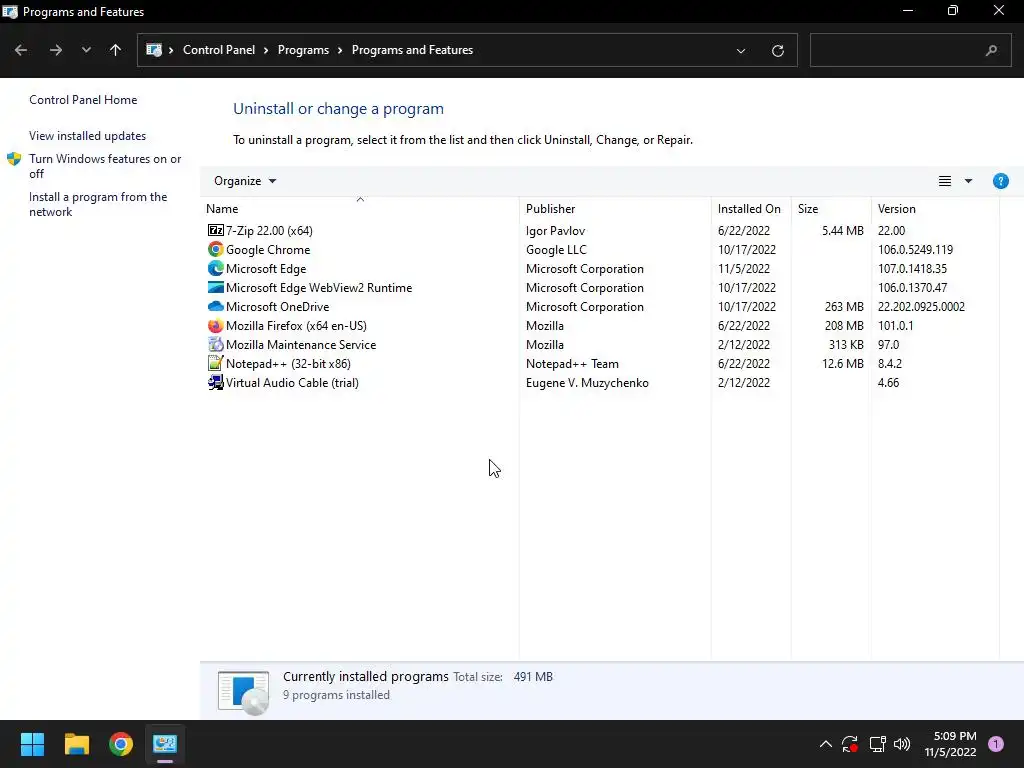Expand the address bar history dropdown
The width and height of the screenshot is (1024, 768).
pyautogui.click(x=741, y=50)
